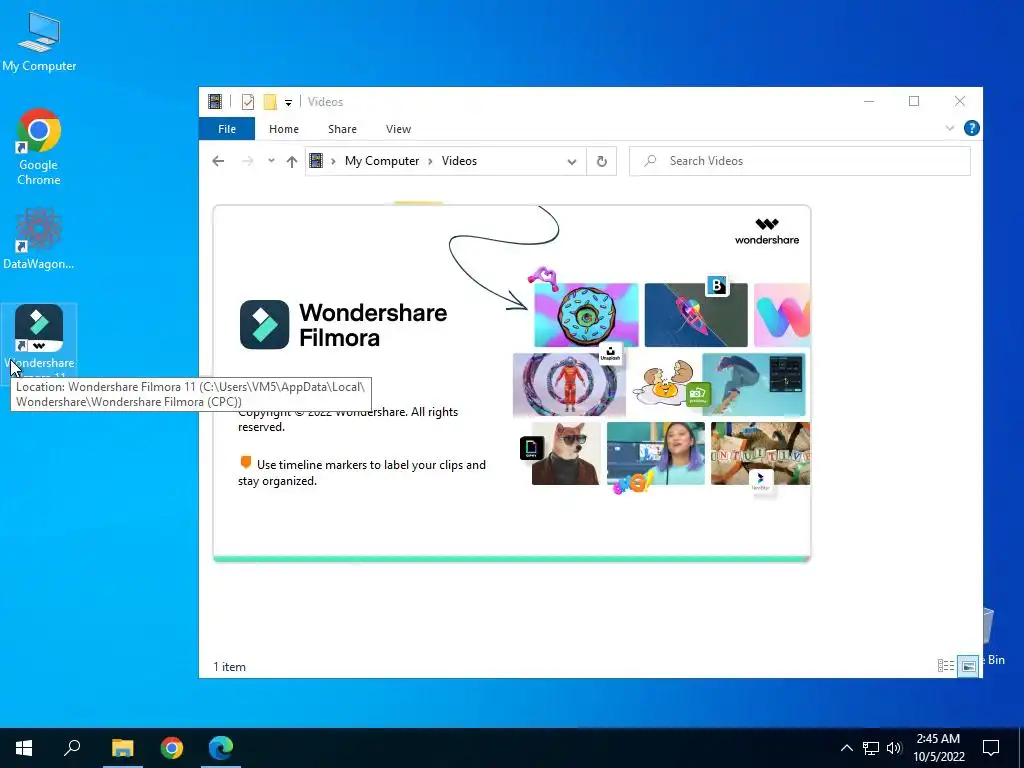The height and width of the screenshot is (768, 1024).
Task: Click the '1 item' status bar text
Action: click(229, 667)
